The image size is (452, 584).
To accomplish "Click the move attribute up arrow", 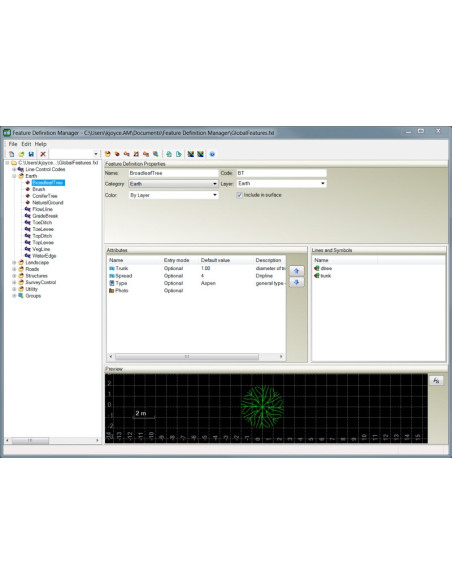I will coord(296,271).
